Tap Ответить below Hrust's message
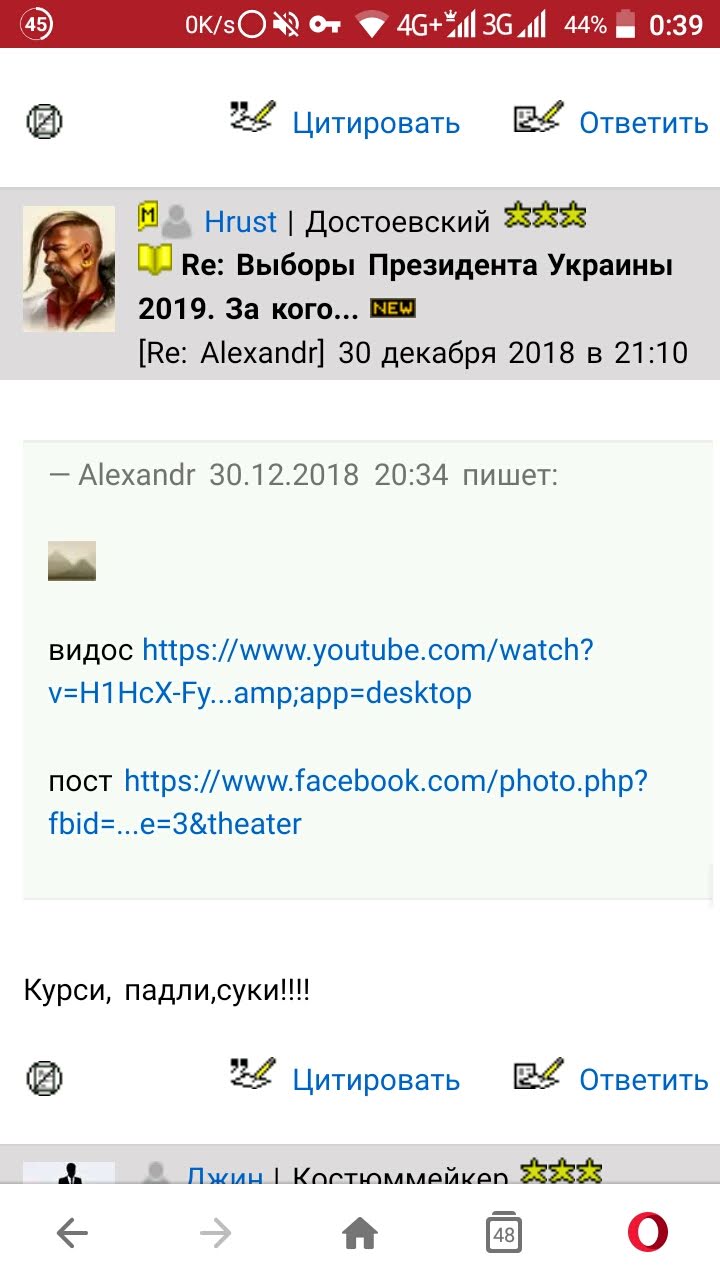This screenshot has width=720, height=1280. pyautogui.click(x=644, y=1080)
